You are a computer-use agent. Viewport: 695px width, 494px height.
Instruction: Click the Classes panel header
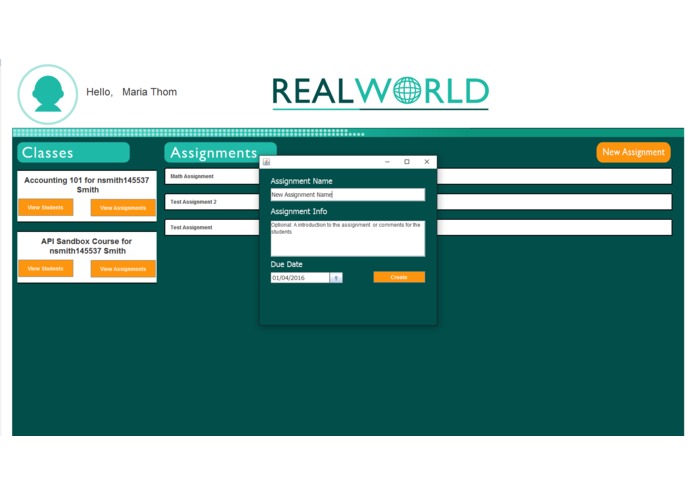(x=74, y=152)
